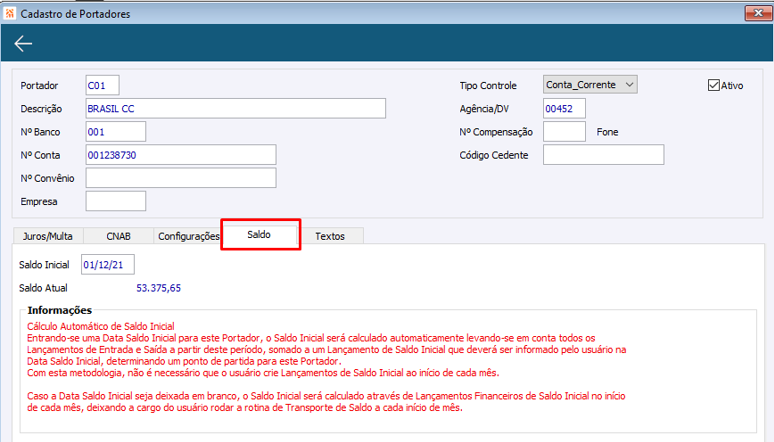Viewport: 774px width, 442px height.
Task: Close the Cadastro de Portadores window
Action: [x=758, y=13]
